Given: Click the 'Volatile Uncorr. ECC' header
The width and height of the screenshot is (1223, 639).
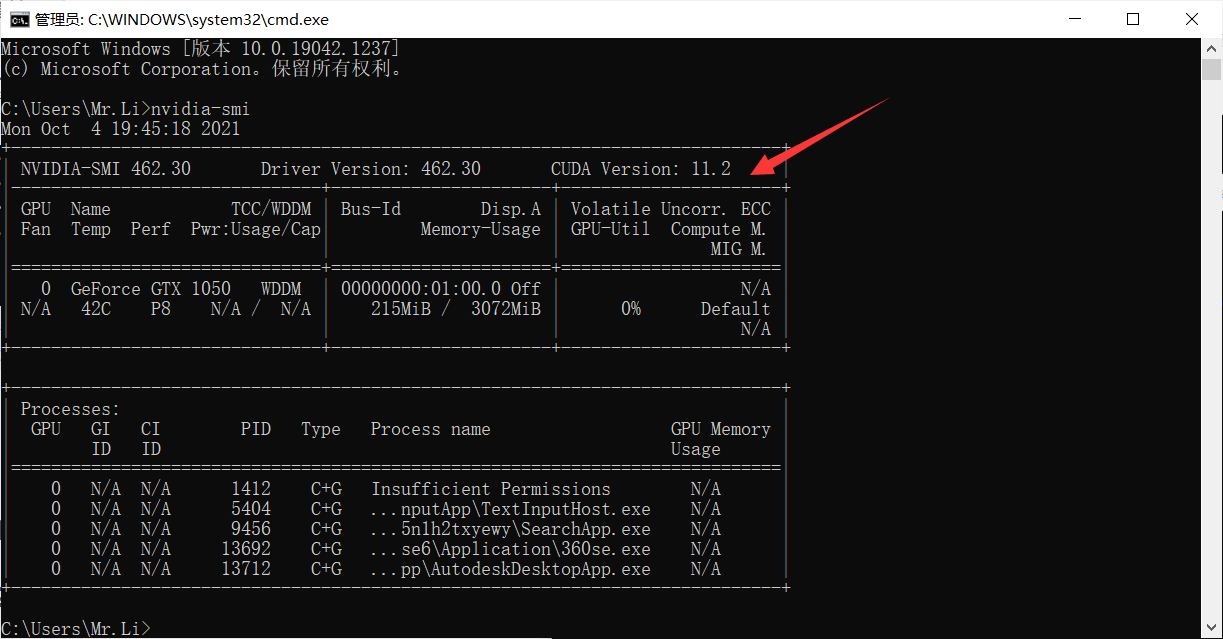Looking at the screenshot, I should 671,209.
